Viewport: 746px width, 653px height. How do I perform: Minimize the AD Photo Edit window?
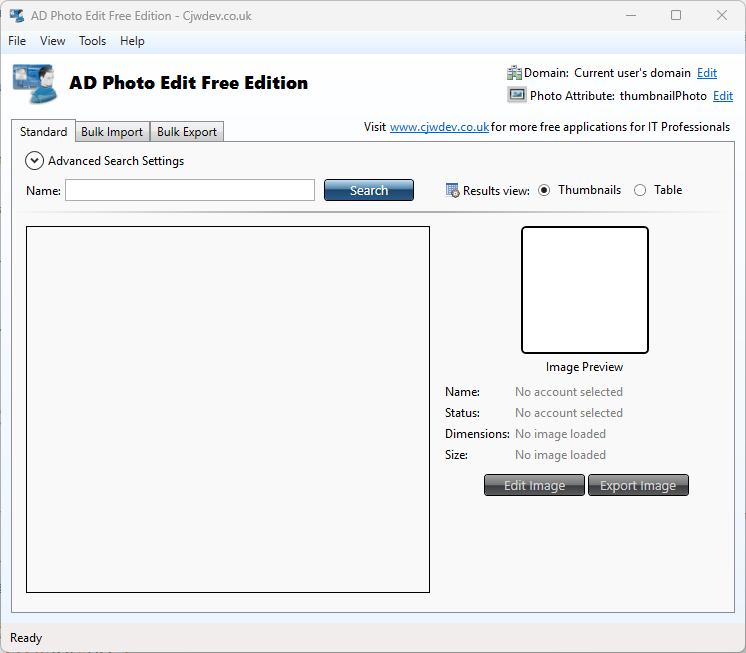[x=631, y=15]
